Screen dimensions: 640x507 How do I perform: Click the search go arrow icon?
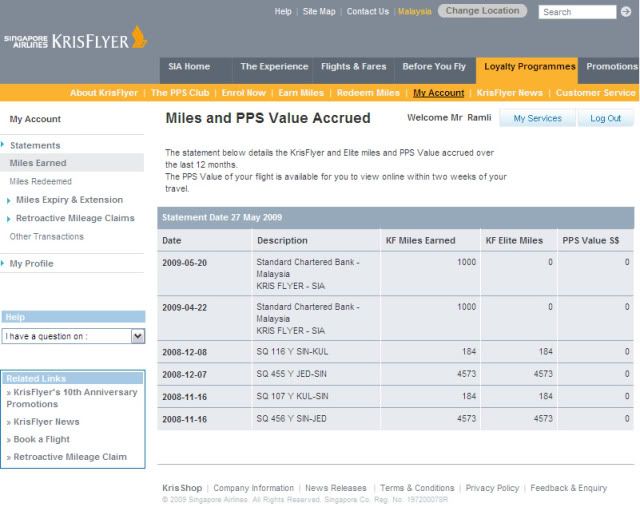tap(626, 12)
